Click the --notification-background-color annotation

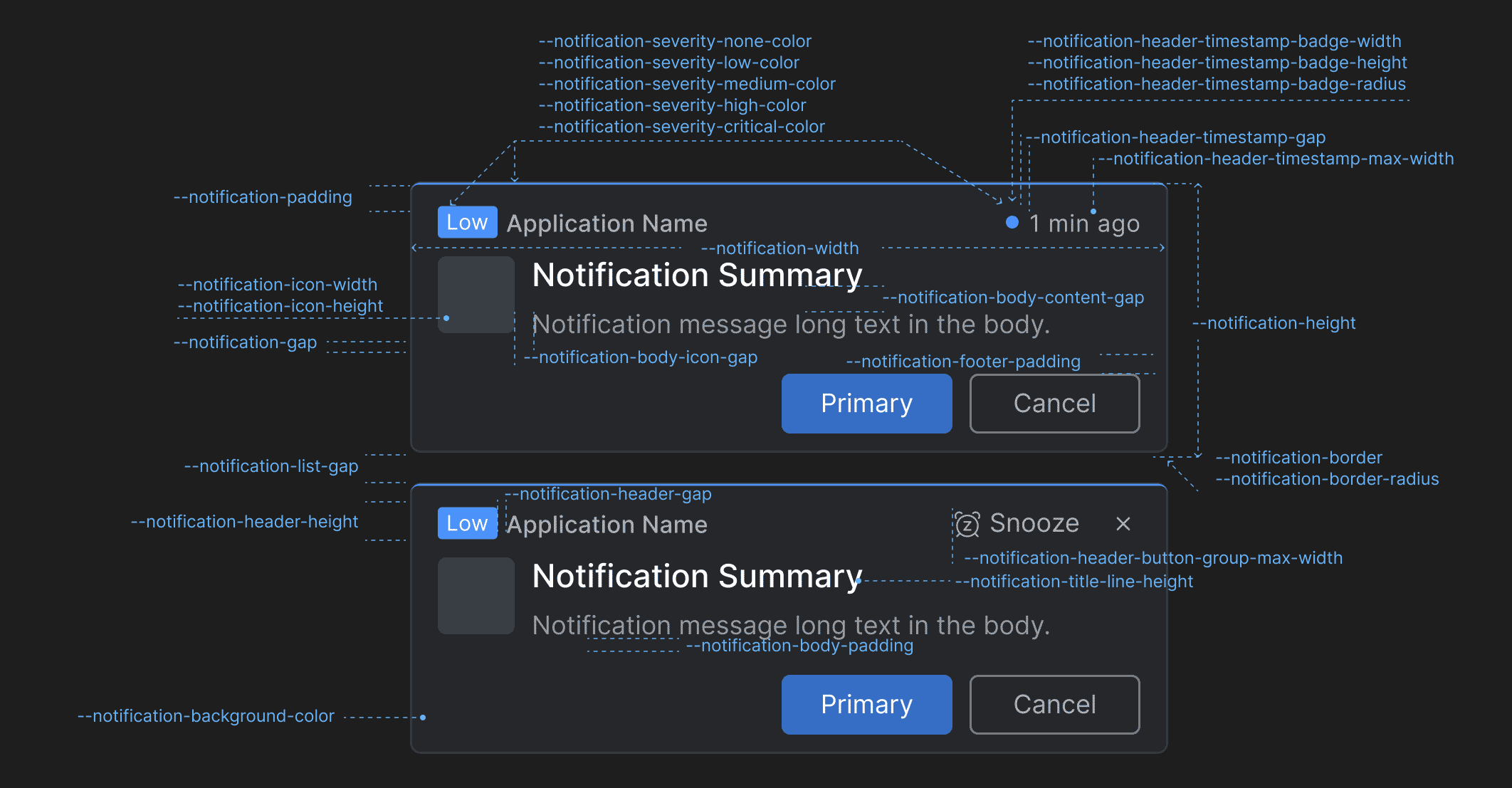[x=206, y=715]
